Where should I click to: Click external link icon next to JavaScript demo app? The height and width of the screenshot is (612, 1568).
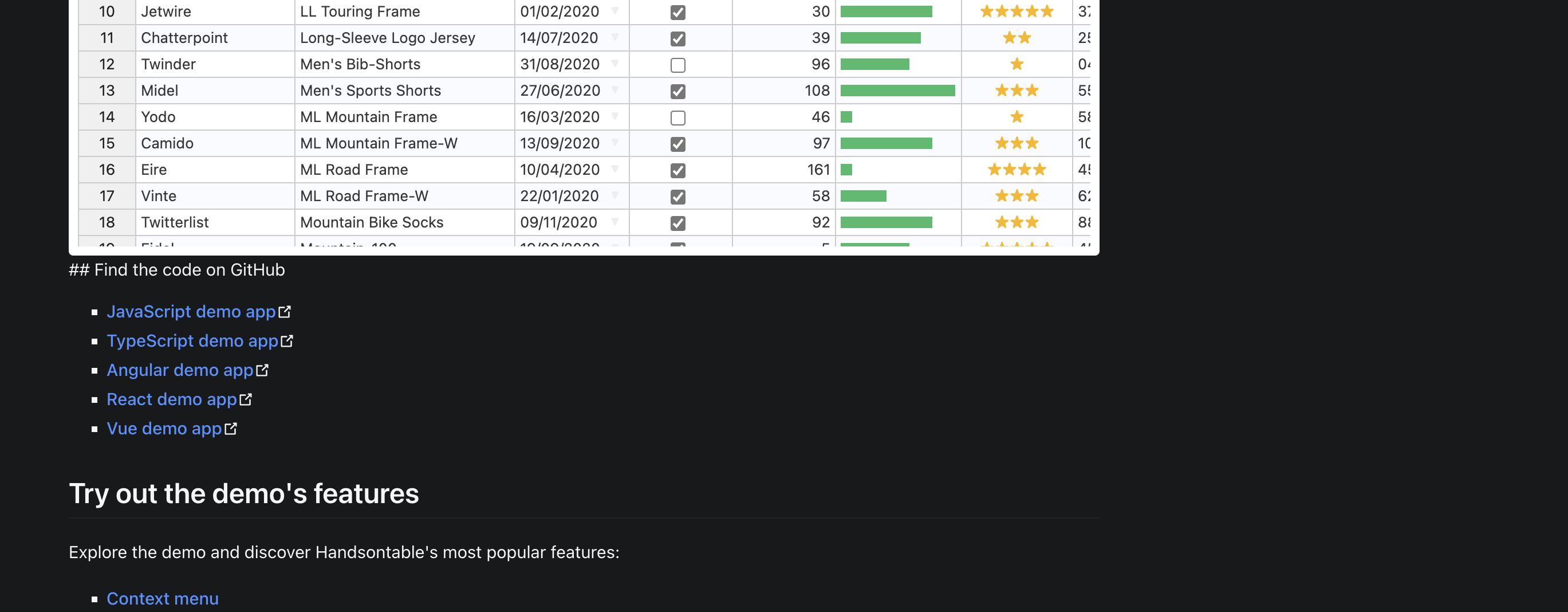click(285, 311)
